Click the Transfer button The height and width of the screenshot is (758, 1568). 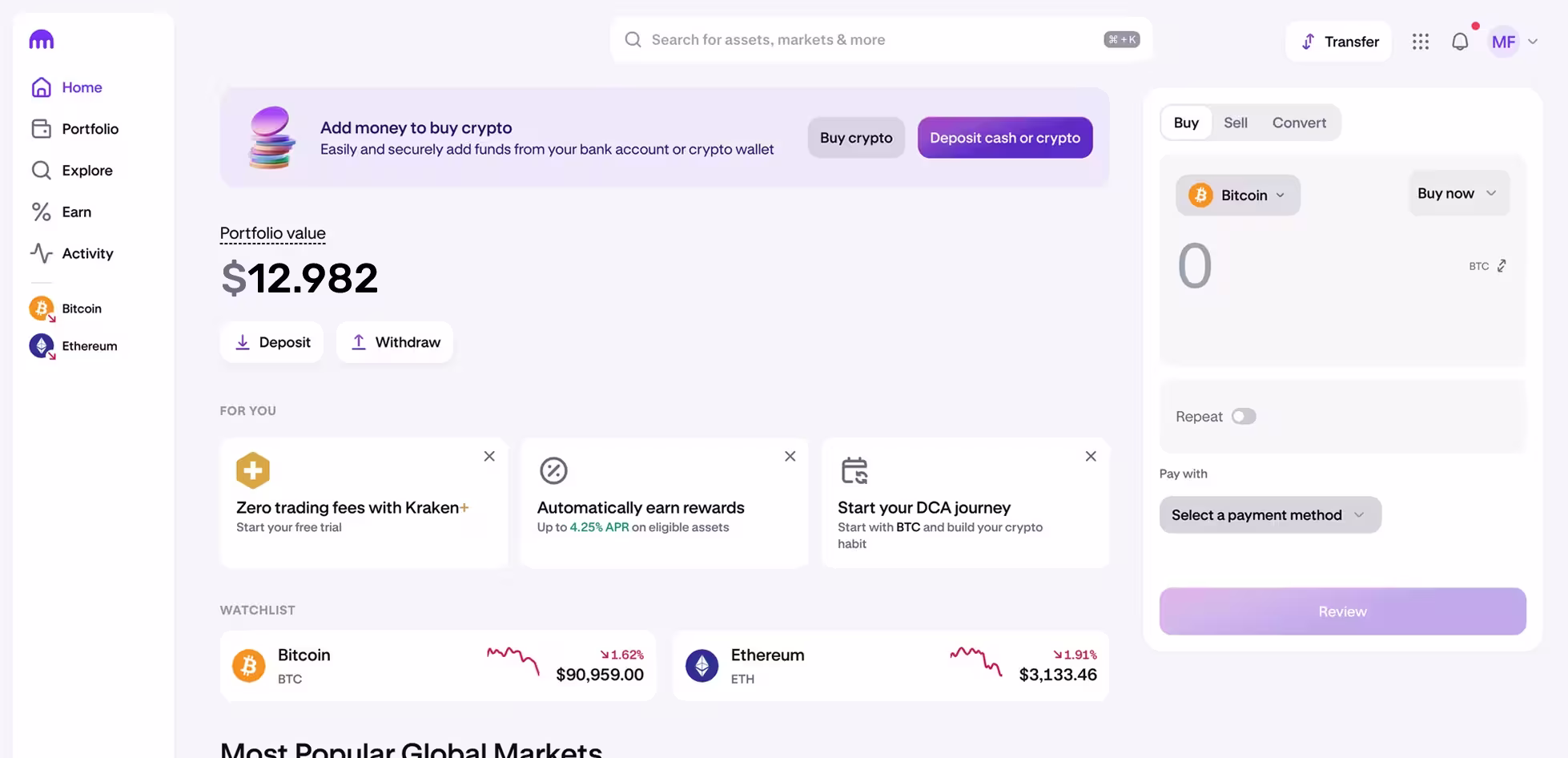point(1339,42)
